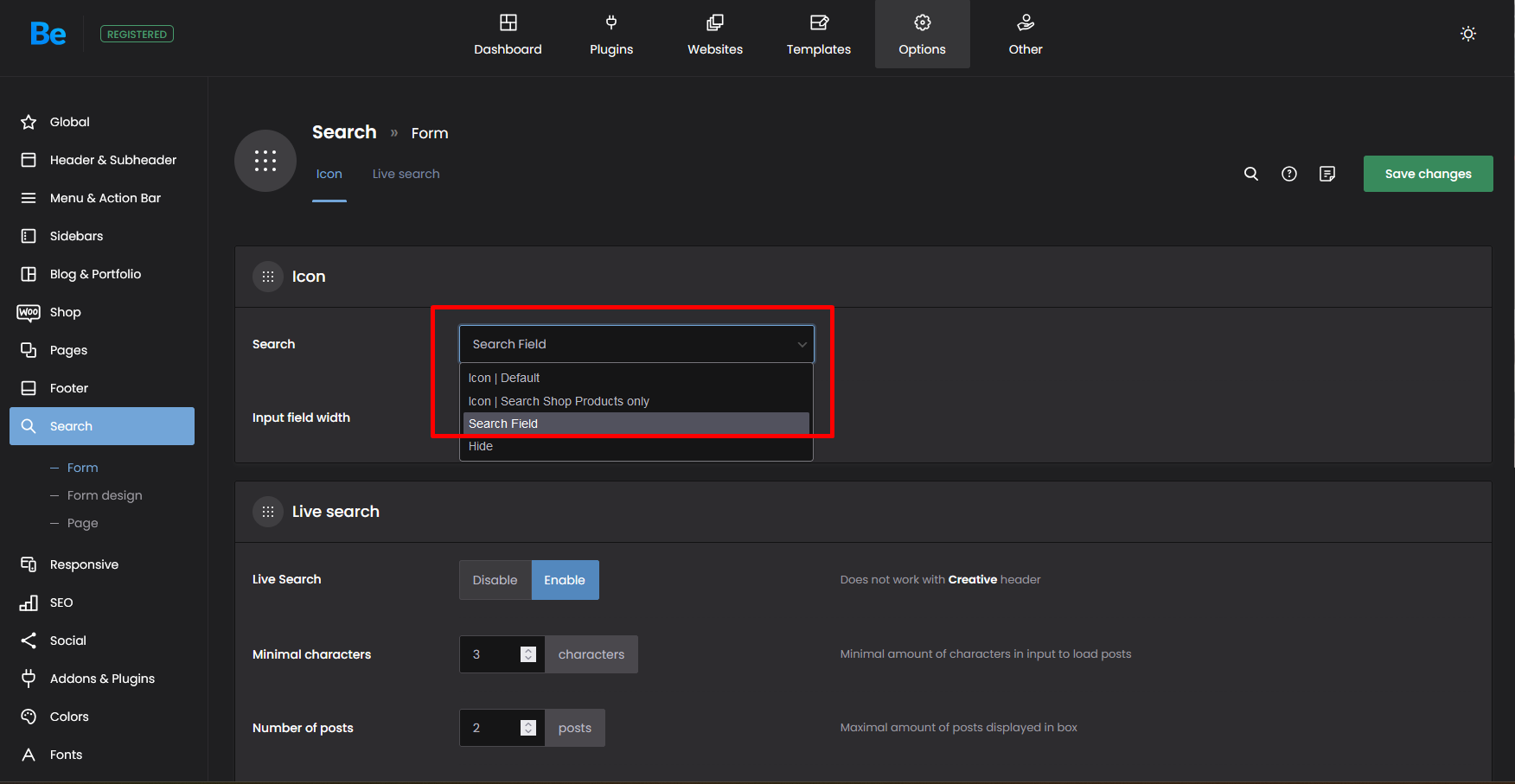
Task: Select the Options top menu
Action: pos(923,35)
